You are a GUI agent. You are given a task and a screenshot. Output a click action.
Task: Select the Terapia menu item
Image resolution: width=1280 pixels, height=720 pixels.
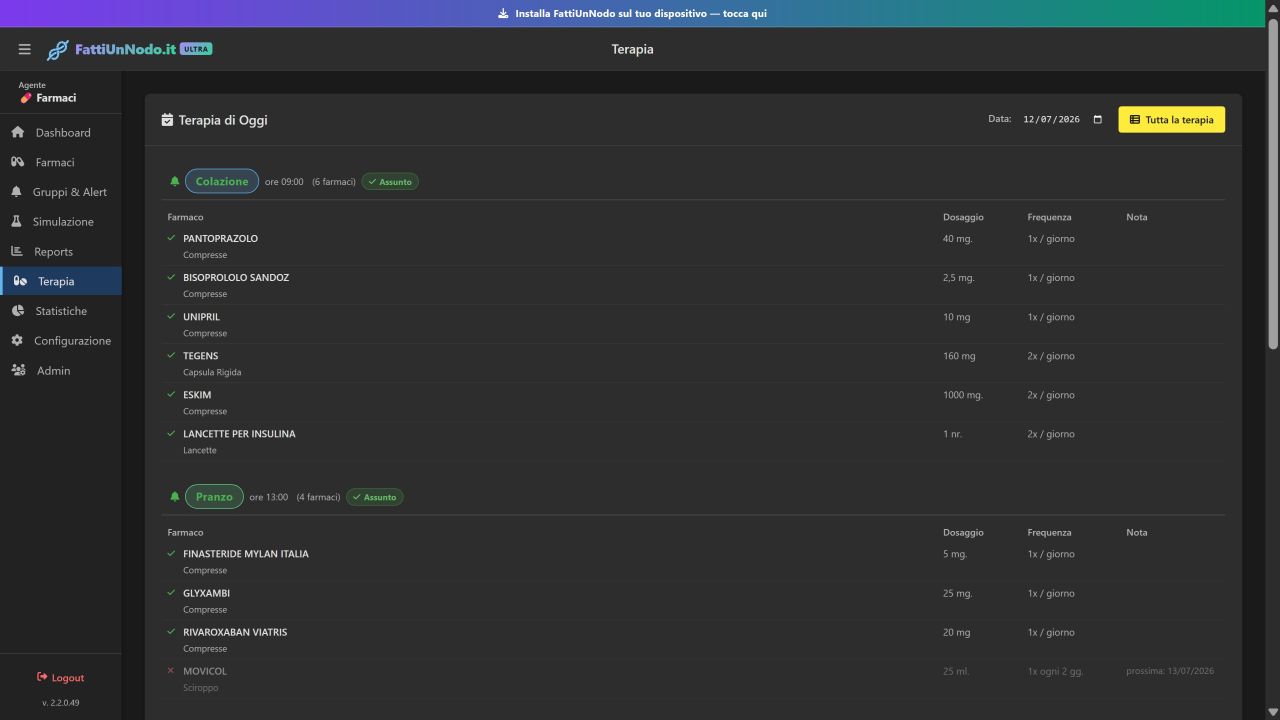pos(61,281)
